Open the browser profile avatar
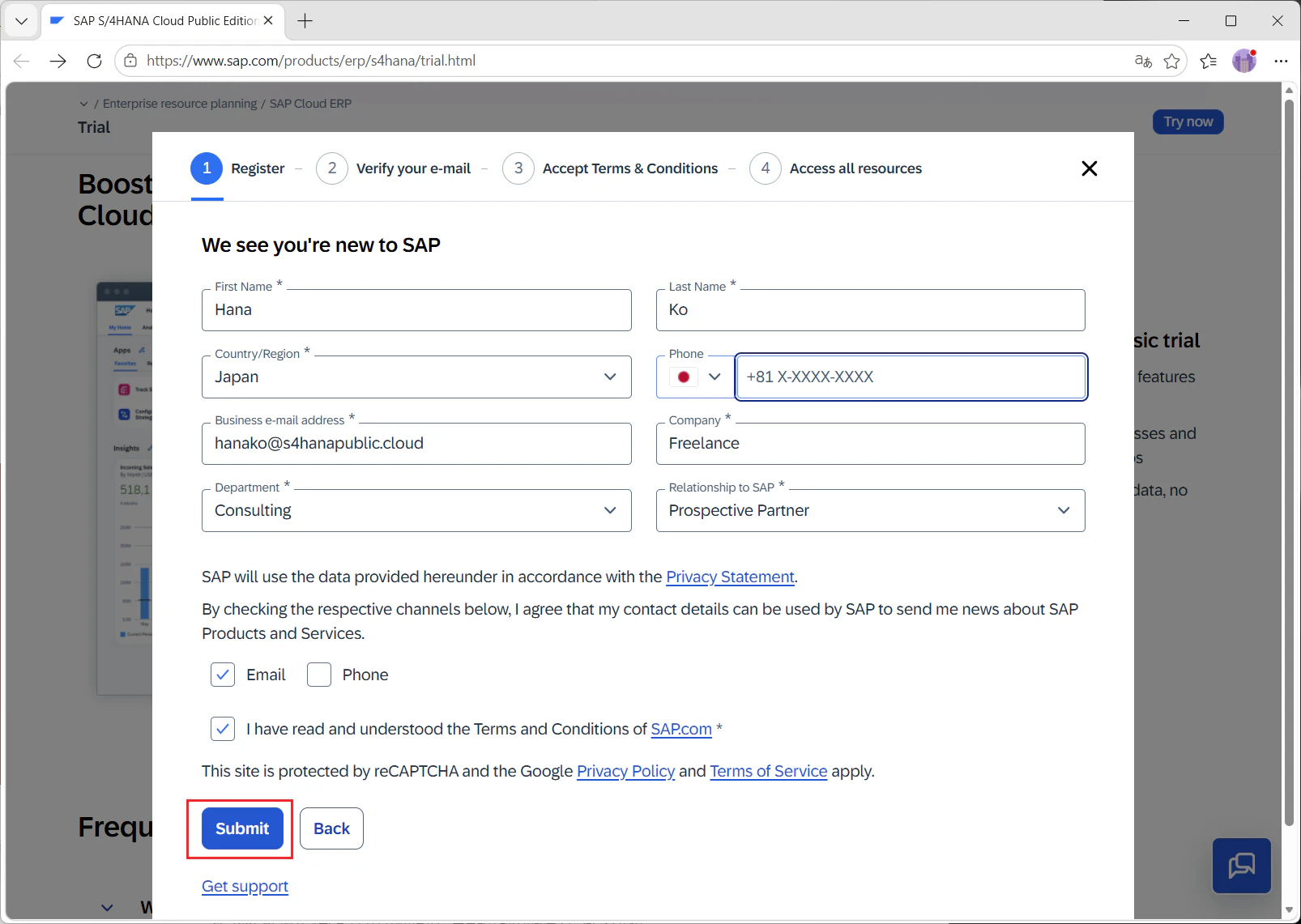 [1244, 61]
